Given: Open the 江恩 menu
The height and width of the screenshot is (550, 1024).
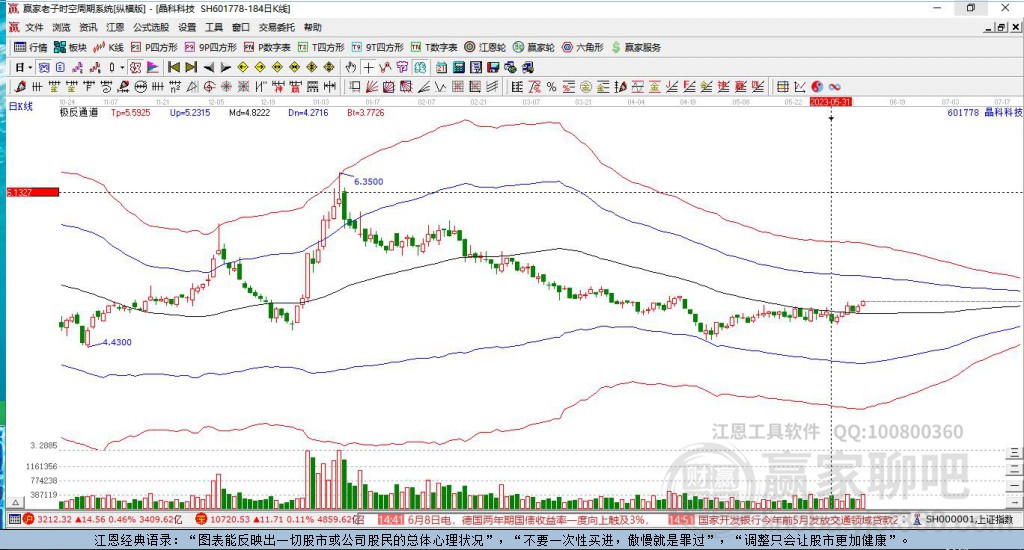Looking at the screenshot, I should click(x=115, y=27).
